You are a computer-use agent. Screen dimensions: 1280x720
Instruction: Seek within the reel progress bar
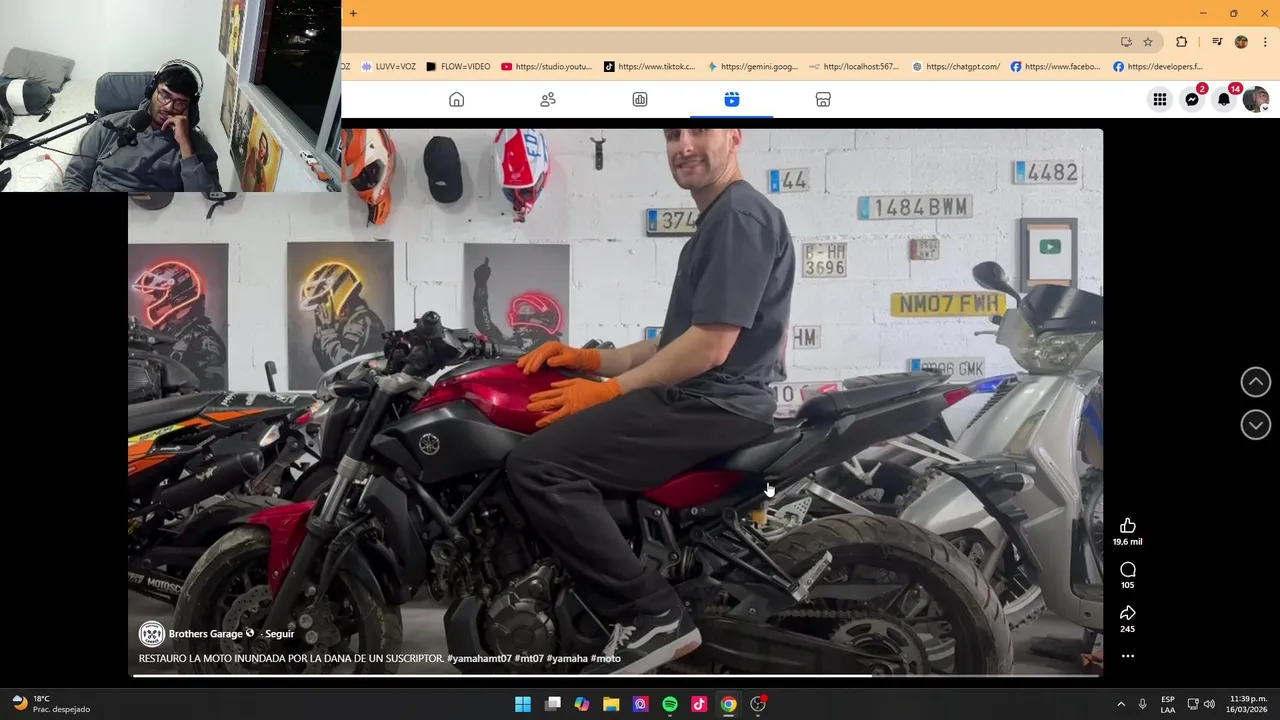point(616,675)
